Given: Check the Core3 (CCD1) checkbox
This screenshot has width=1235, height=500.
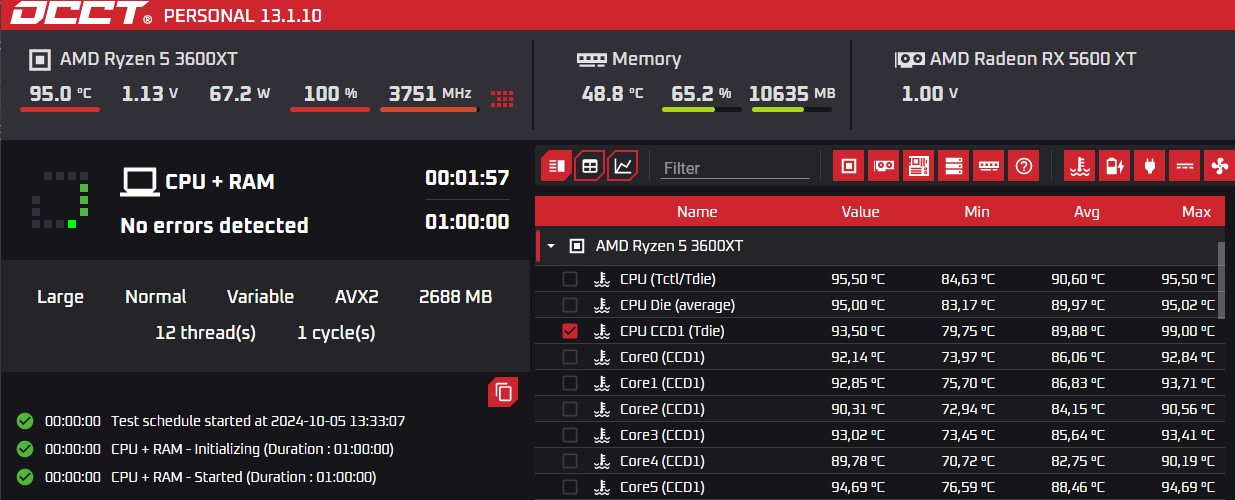Looking at the screenshot, I should (570, 435).
